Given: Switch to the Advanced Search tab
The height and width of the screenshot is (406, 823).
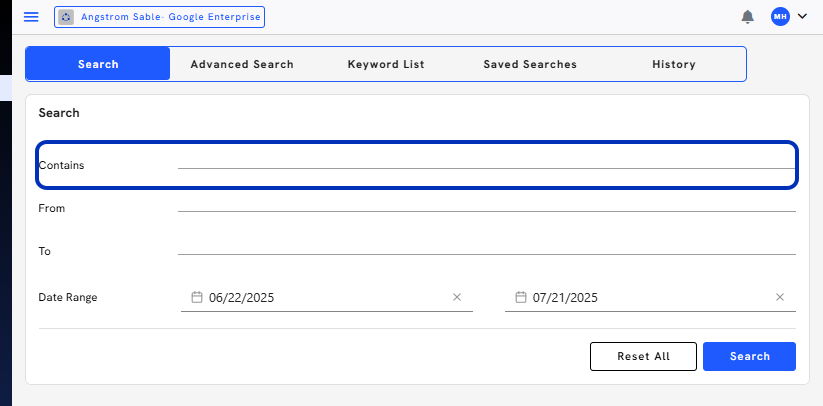Looking at the screenshot, I should point(242,64).
